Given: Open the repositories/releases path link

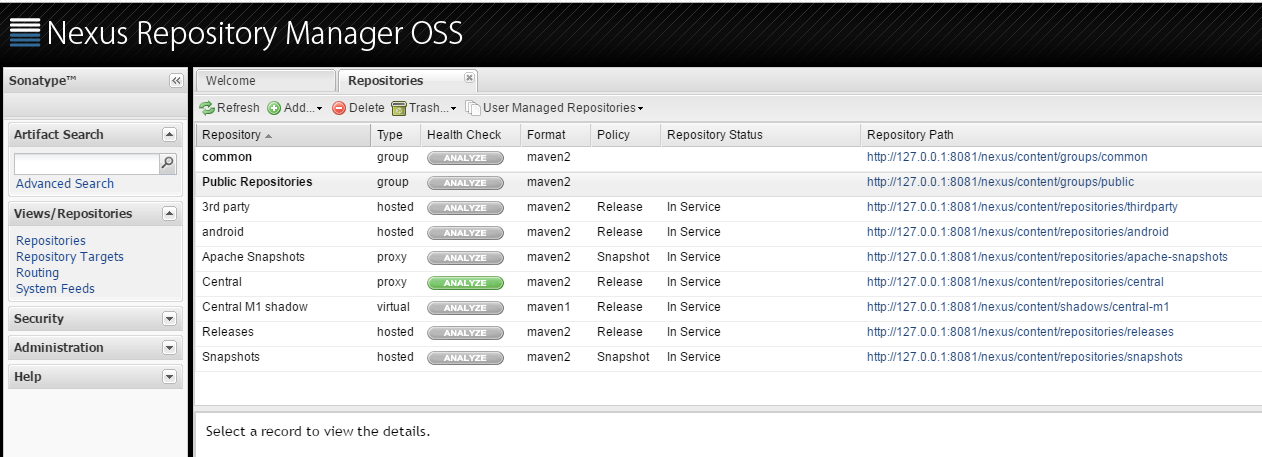Looking at the screenshot, I should click(x=1020, y=332).
